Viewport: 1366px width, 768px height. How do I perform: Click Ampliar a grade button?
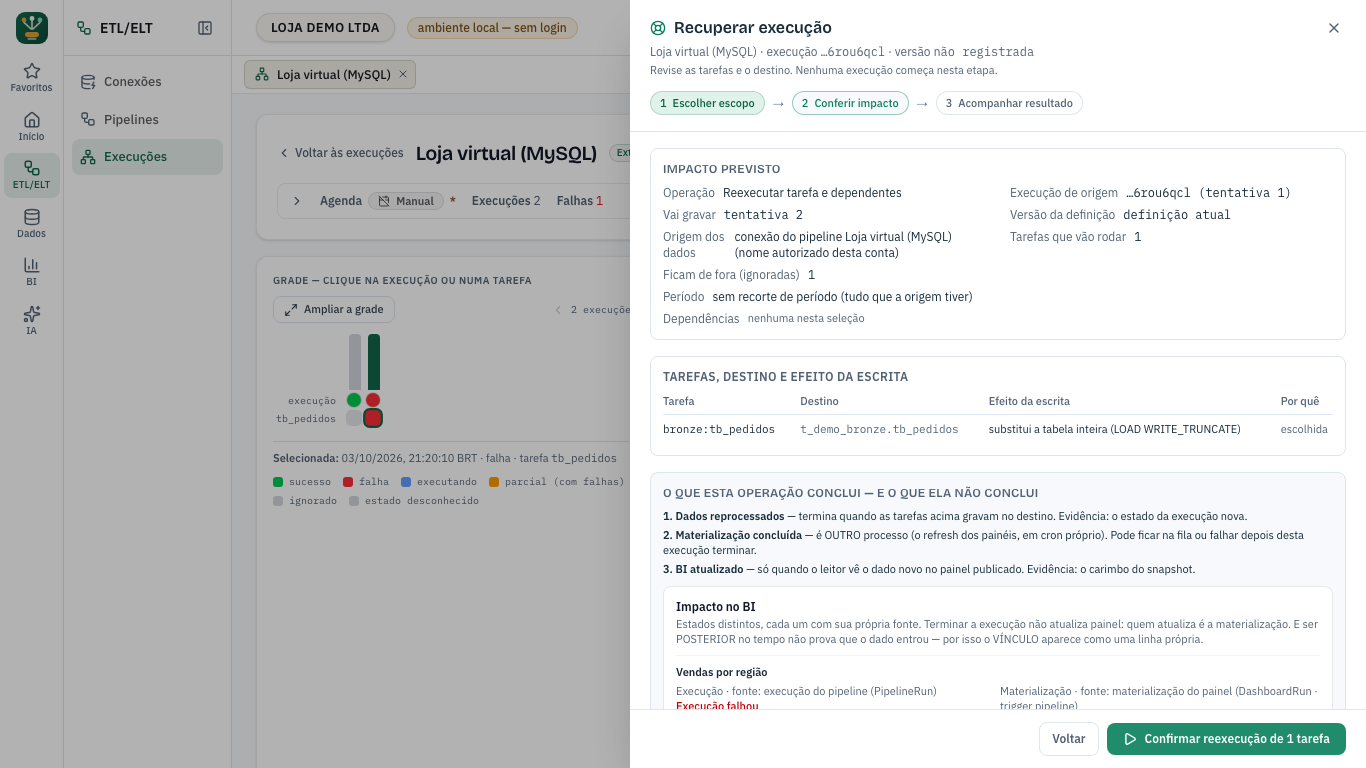[334, 310]
